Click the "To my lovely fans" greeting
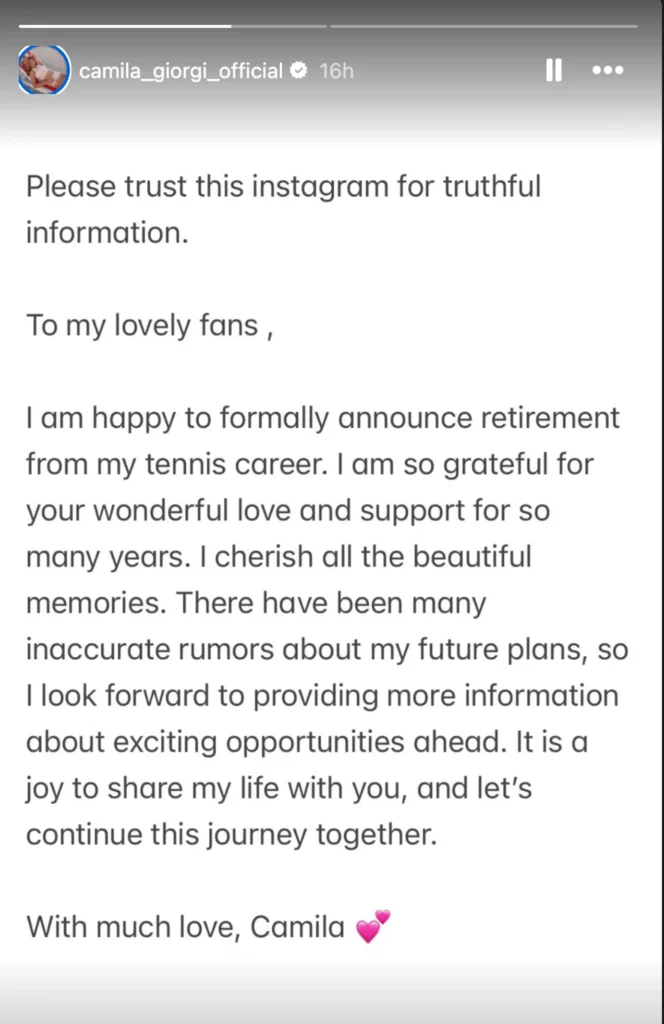This screenshot has width=664, height=1024. click(150, 326)
